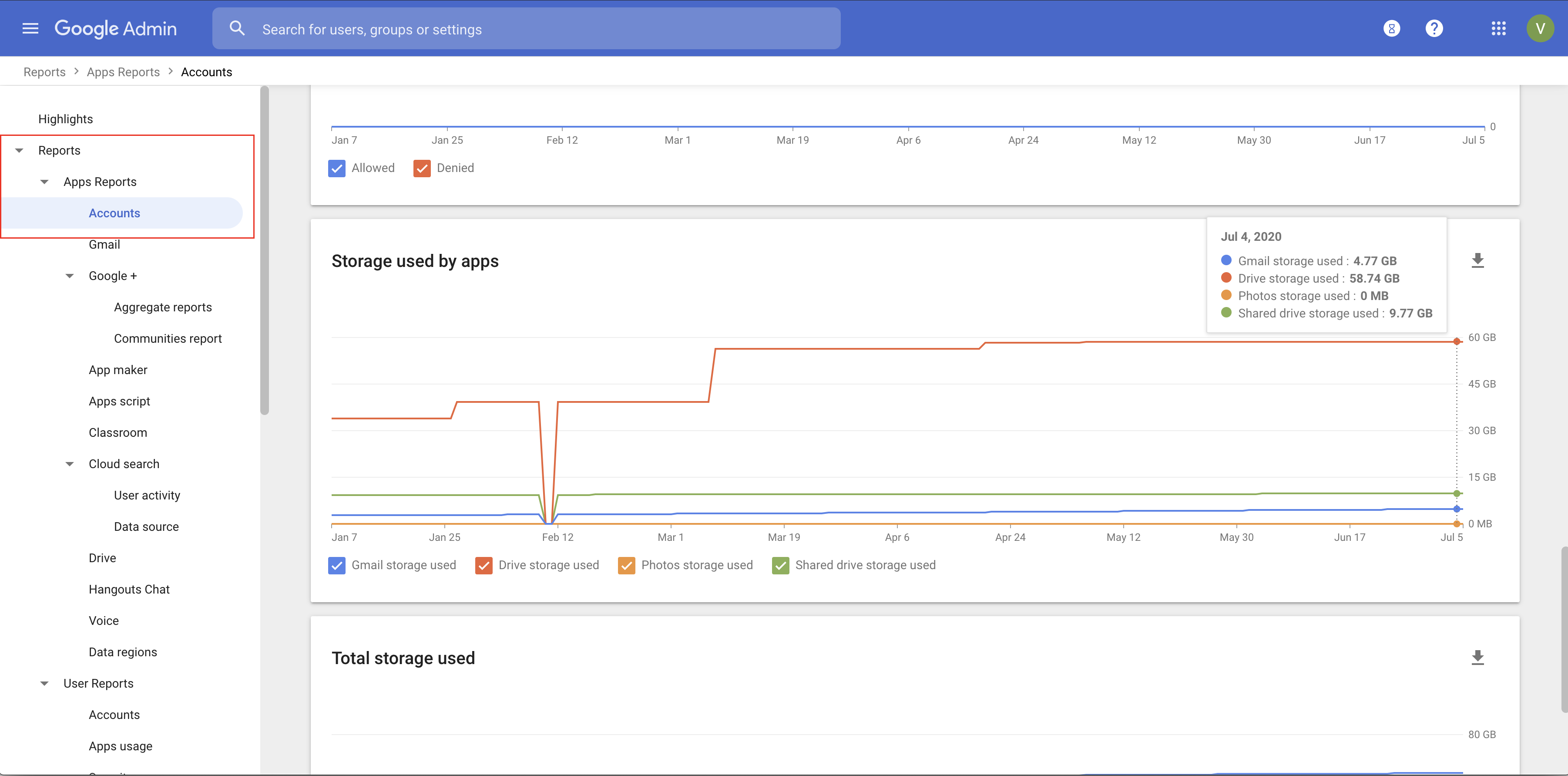Click the Google Admin logo
This screenshot has width=1568, height=776.
point(116,29)
